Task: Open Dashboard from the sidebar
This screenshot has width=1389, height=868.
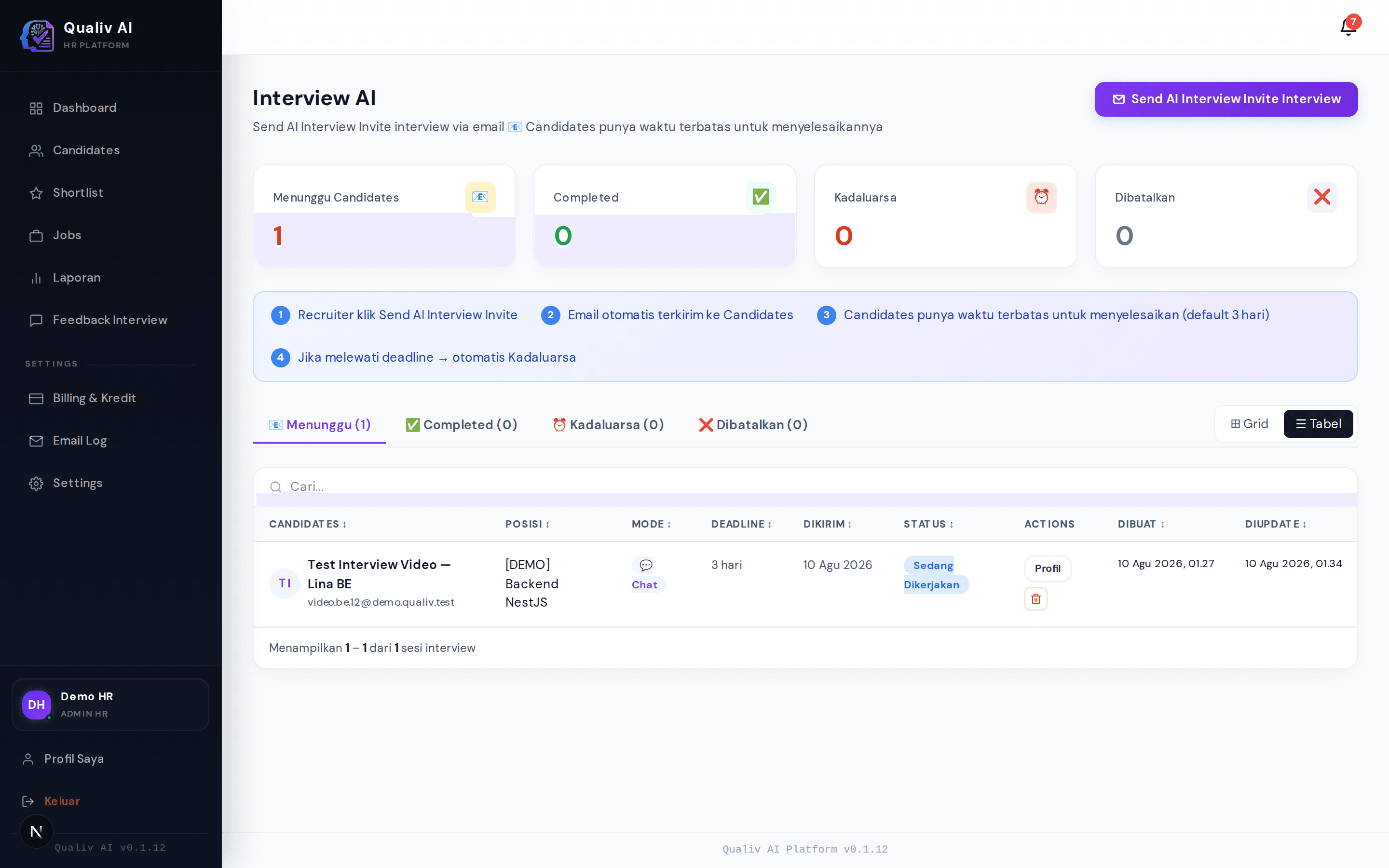Action: coord(111,108)
